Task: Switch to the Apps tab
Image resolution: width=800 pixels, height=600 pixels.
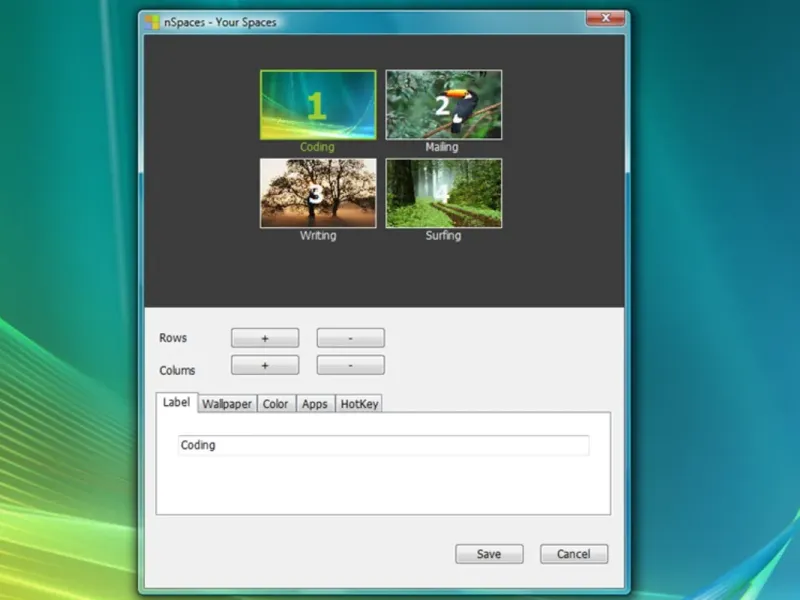Action: [315, 404]
